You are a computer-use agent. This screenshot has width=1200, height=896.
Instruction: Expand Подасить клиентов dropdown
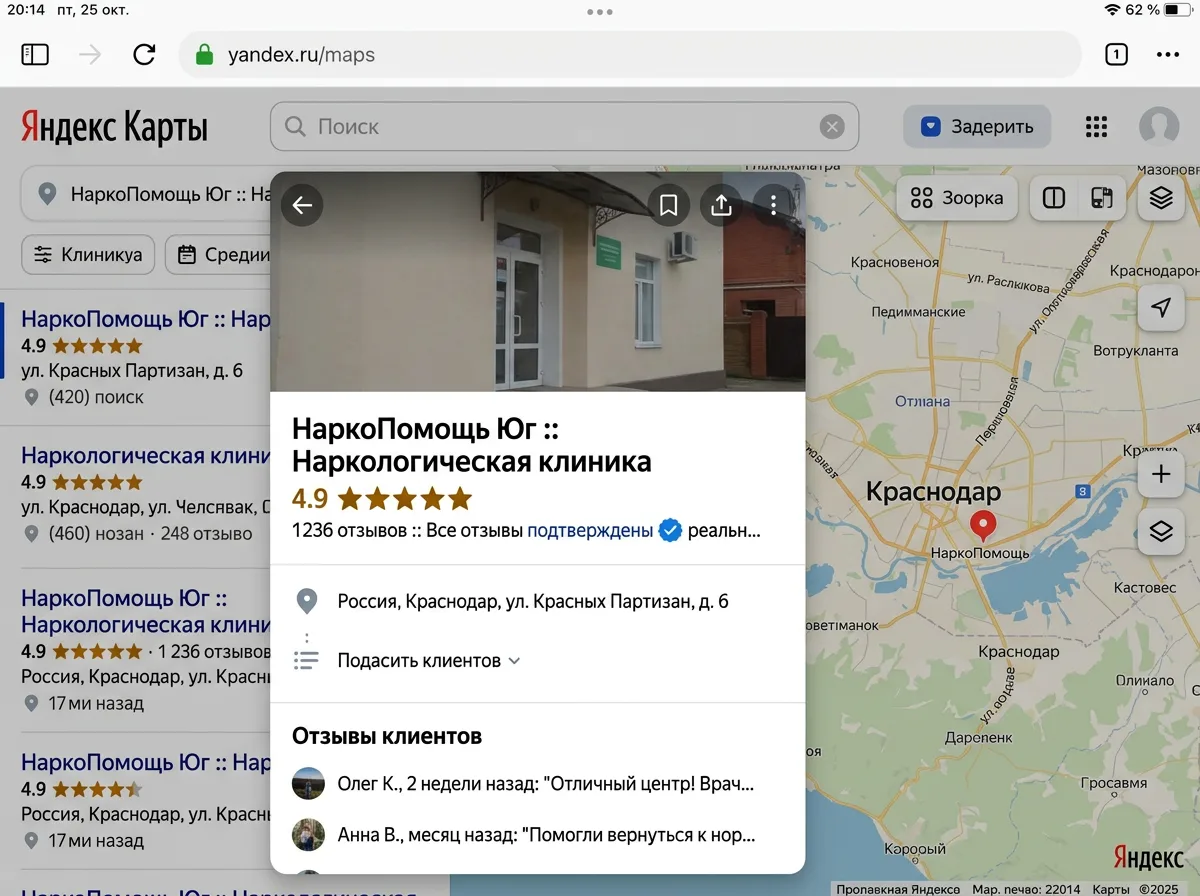tap(429, 661)
